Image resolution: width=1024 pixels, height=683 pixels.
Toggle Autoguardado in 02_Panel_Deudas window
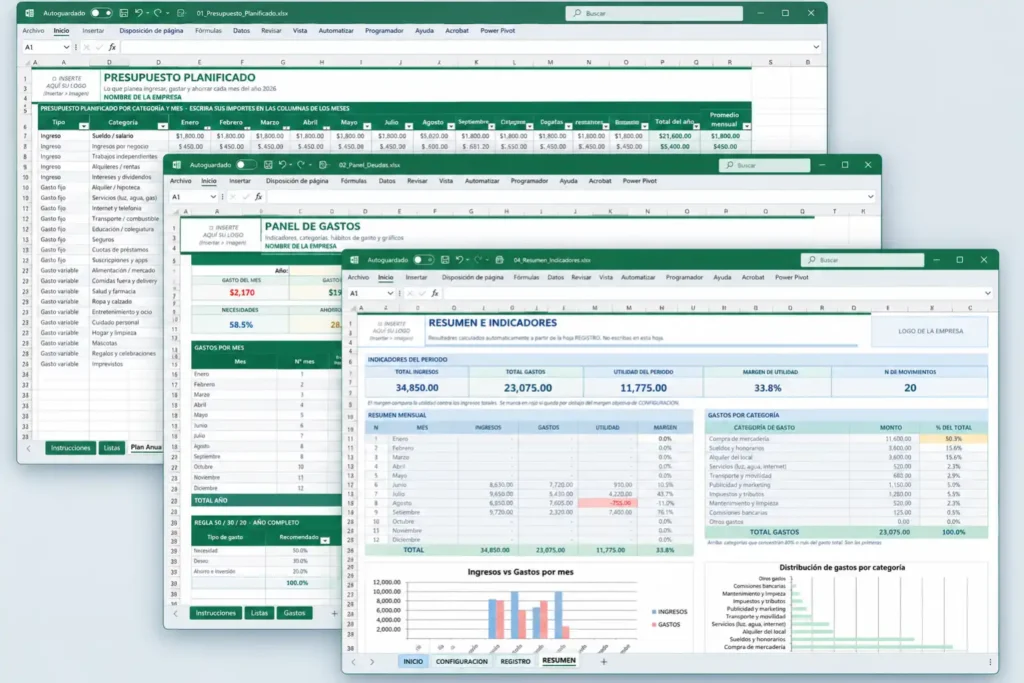[246, 165]
